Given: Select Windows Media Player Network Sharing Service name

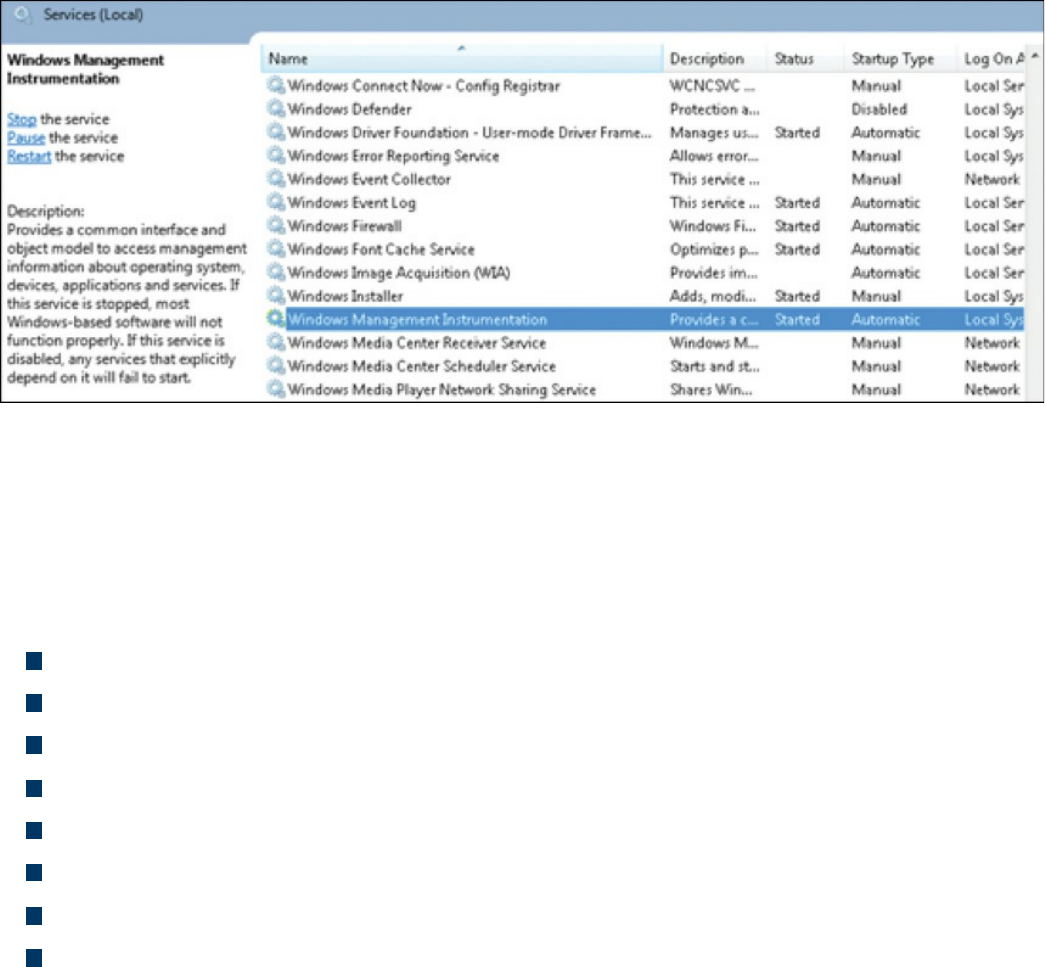Looking at the screenshot, I should tap(442, 389).
